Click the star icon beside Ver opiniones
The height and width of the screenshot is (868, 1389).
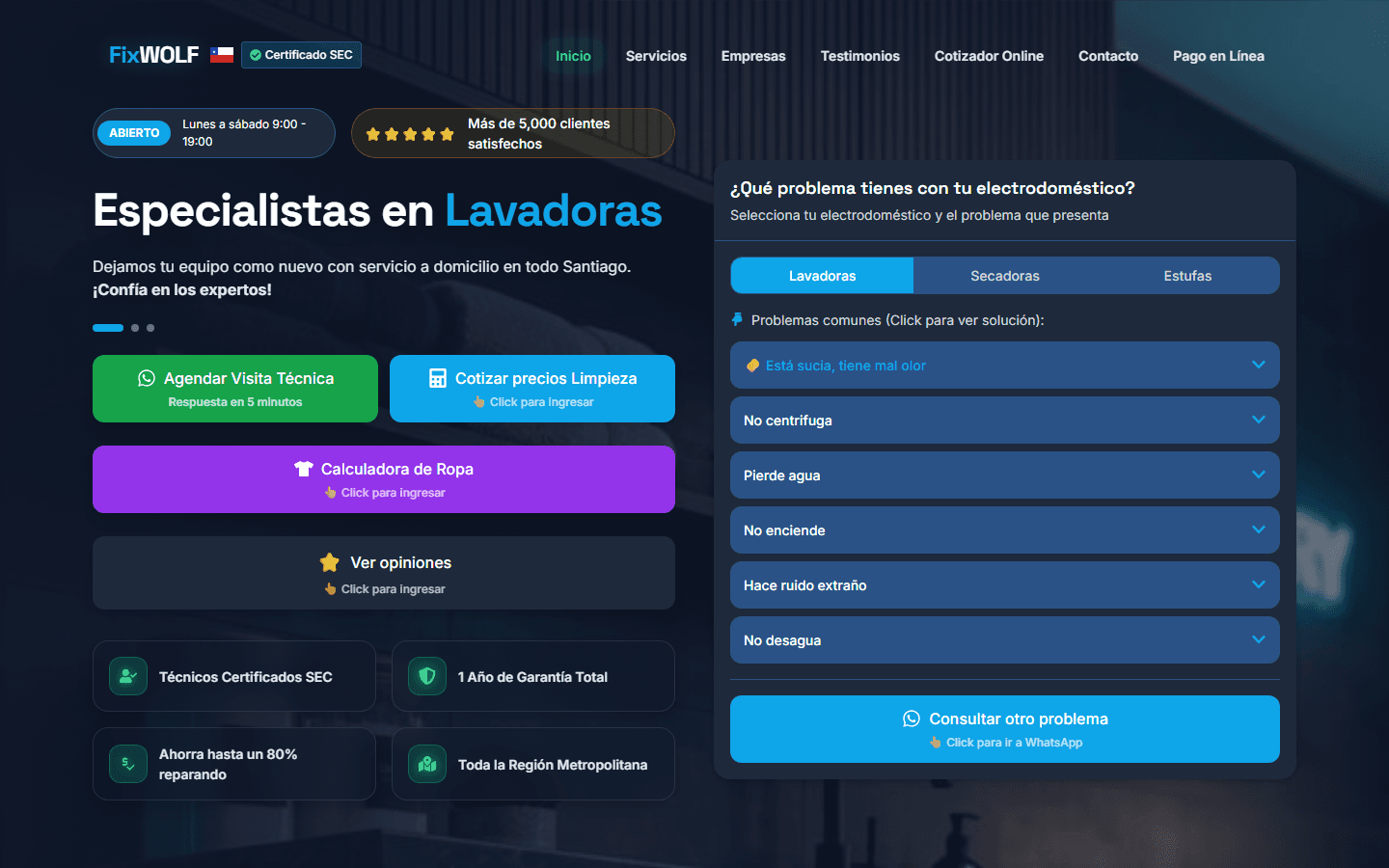click(x=330, y=562)
